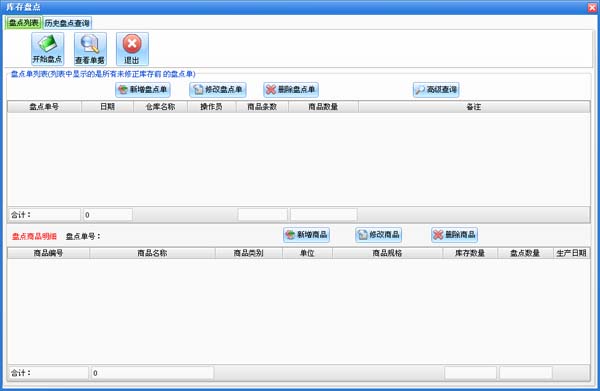Click the 新增商品 button
Viewport: 600px width, 391px height.
pyautogui.click(x=307, y=235)
